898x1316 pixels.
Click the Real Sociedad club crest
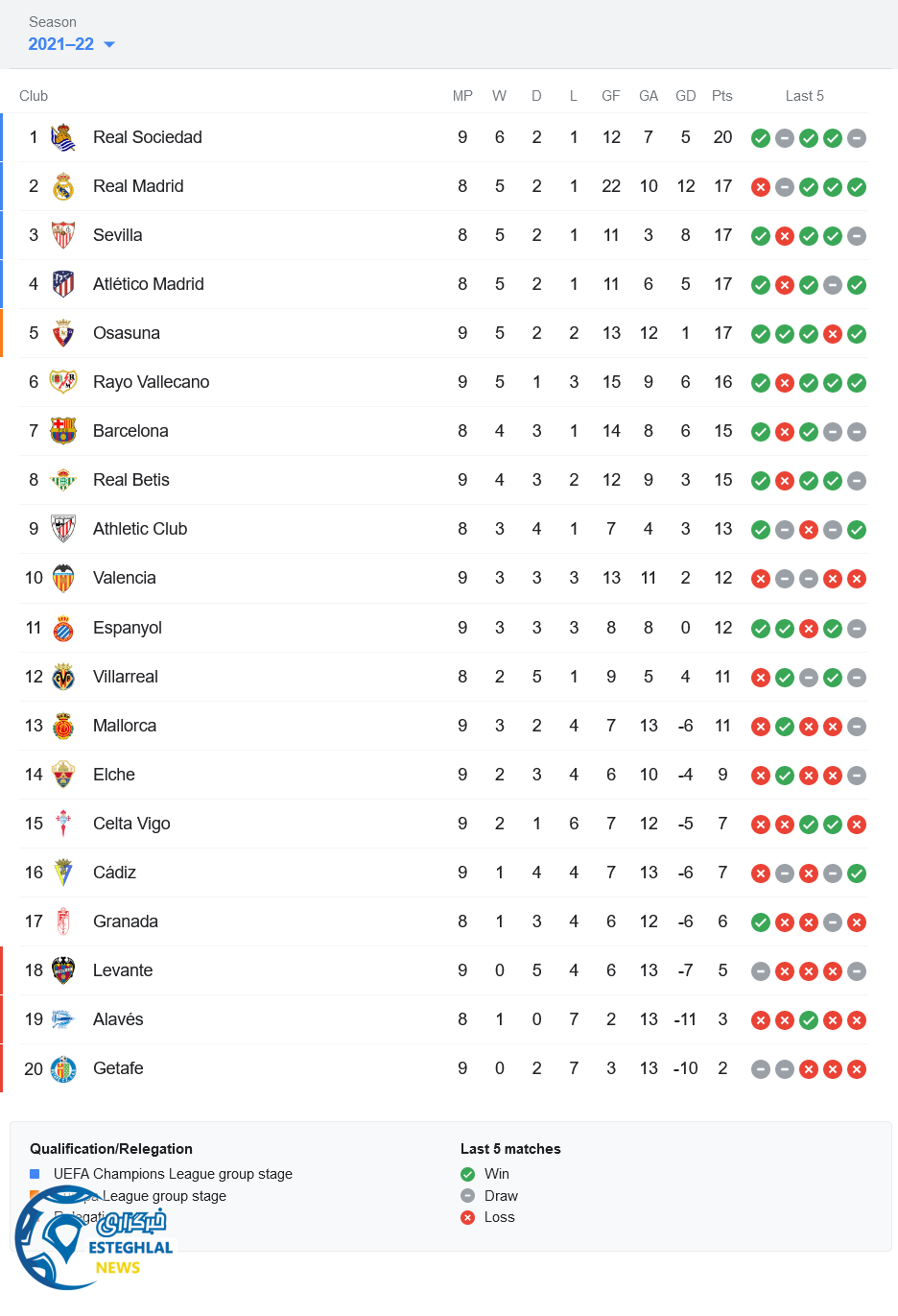pos(63,137)
